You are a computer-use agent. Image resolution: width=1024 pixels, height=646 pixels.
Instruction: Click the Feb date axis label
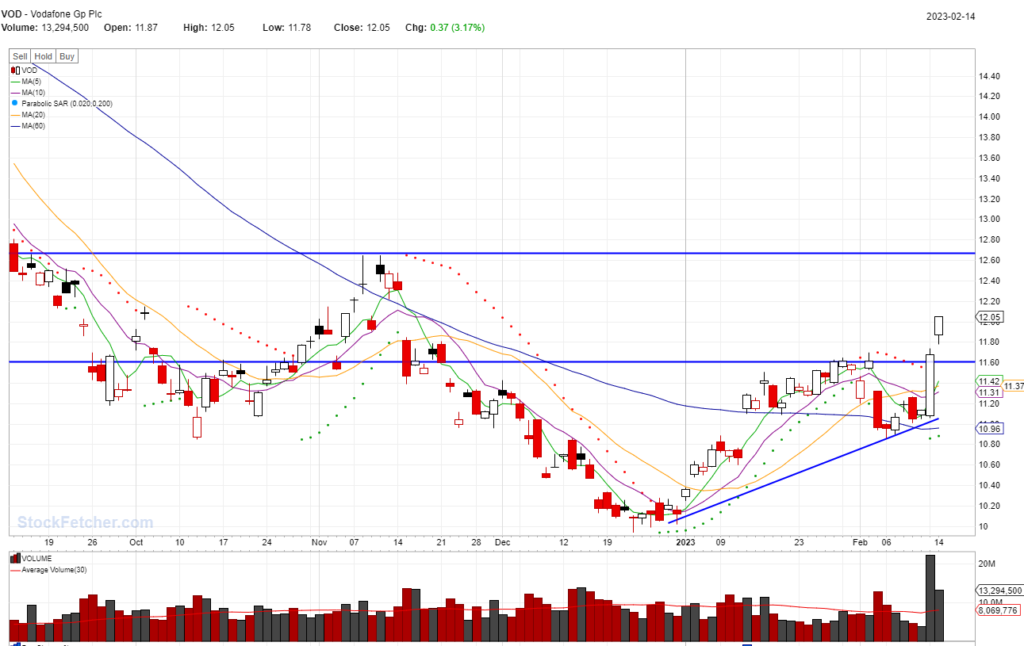tap(860, 542)
